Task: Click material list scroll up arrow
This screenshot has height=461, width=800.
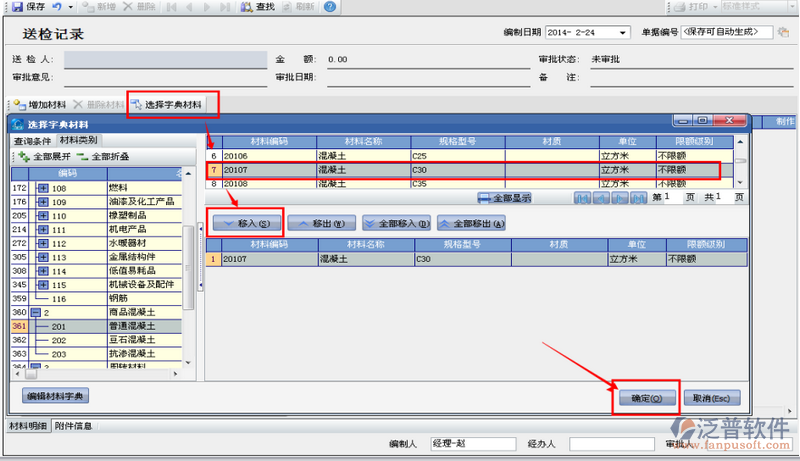Action: (740, 141)
